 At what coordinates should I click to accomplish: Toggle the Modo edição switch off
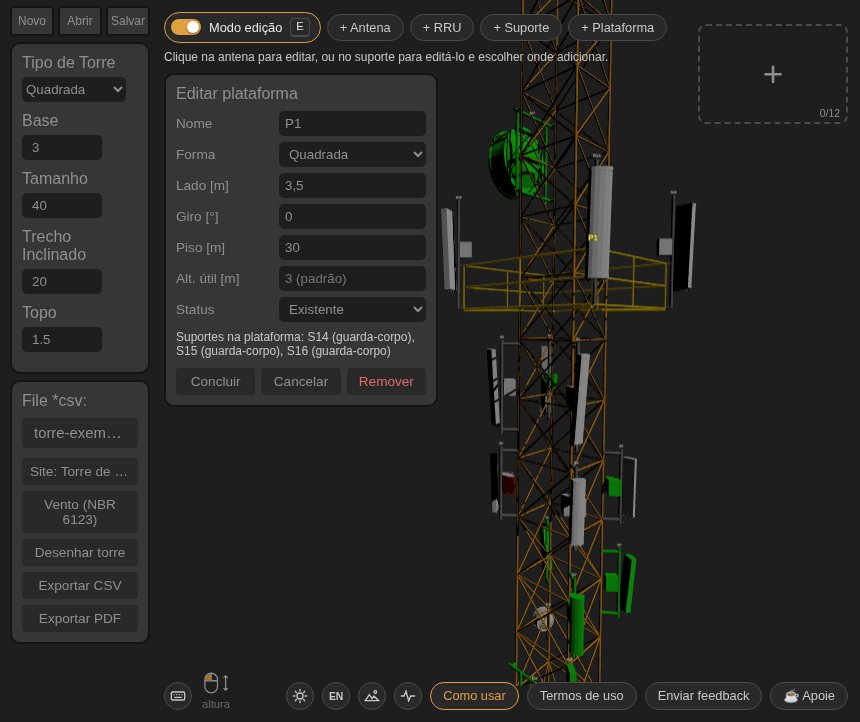tap(186, 27)
